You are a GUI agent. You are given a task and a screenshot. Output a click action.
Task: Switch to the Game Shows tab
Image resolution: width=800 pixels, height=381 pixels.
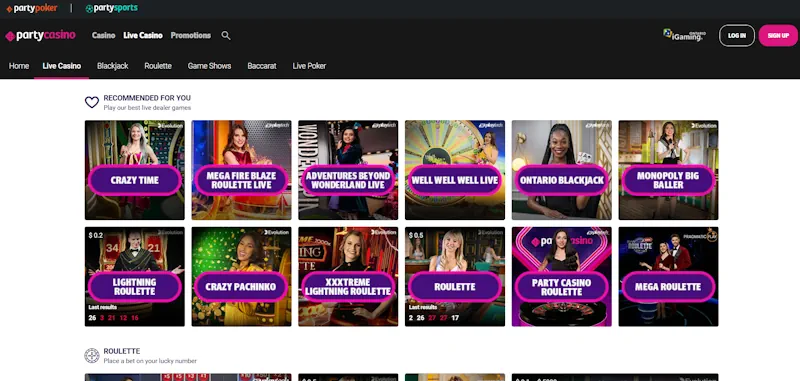pos(209,66)
